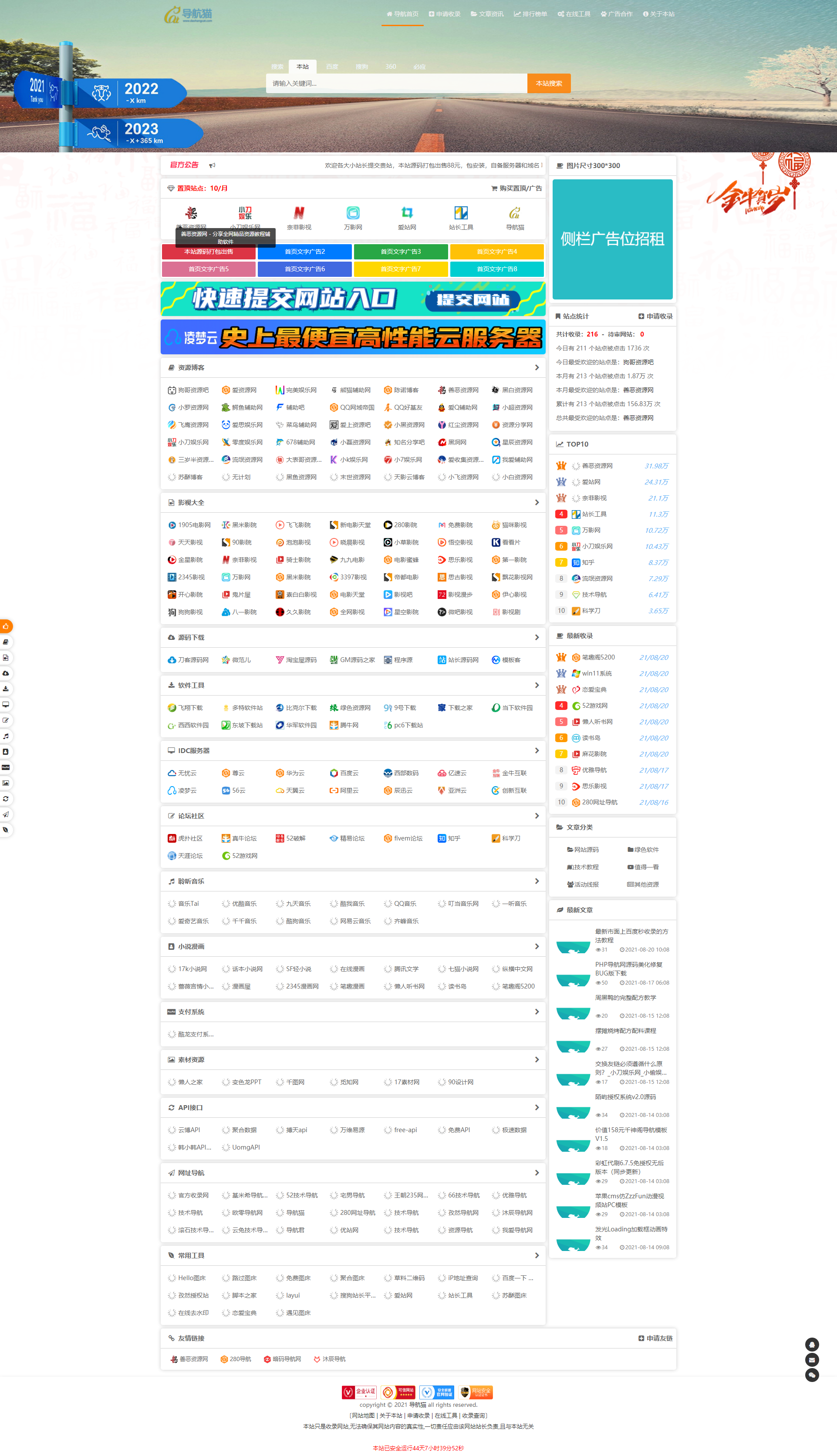This screenshot has height=1456, width=837.
Task: Switch to the 360 search tab
Action: pos(391,67)
